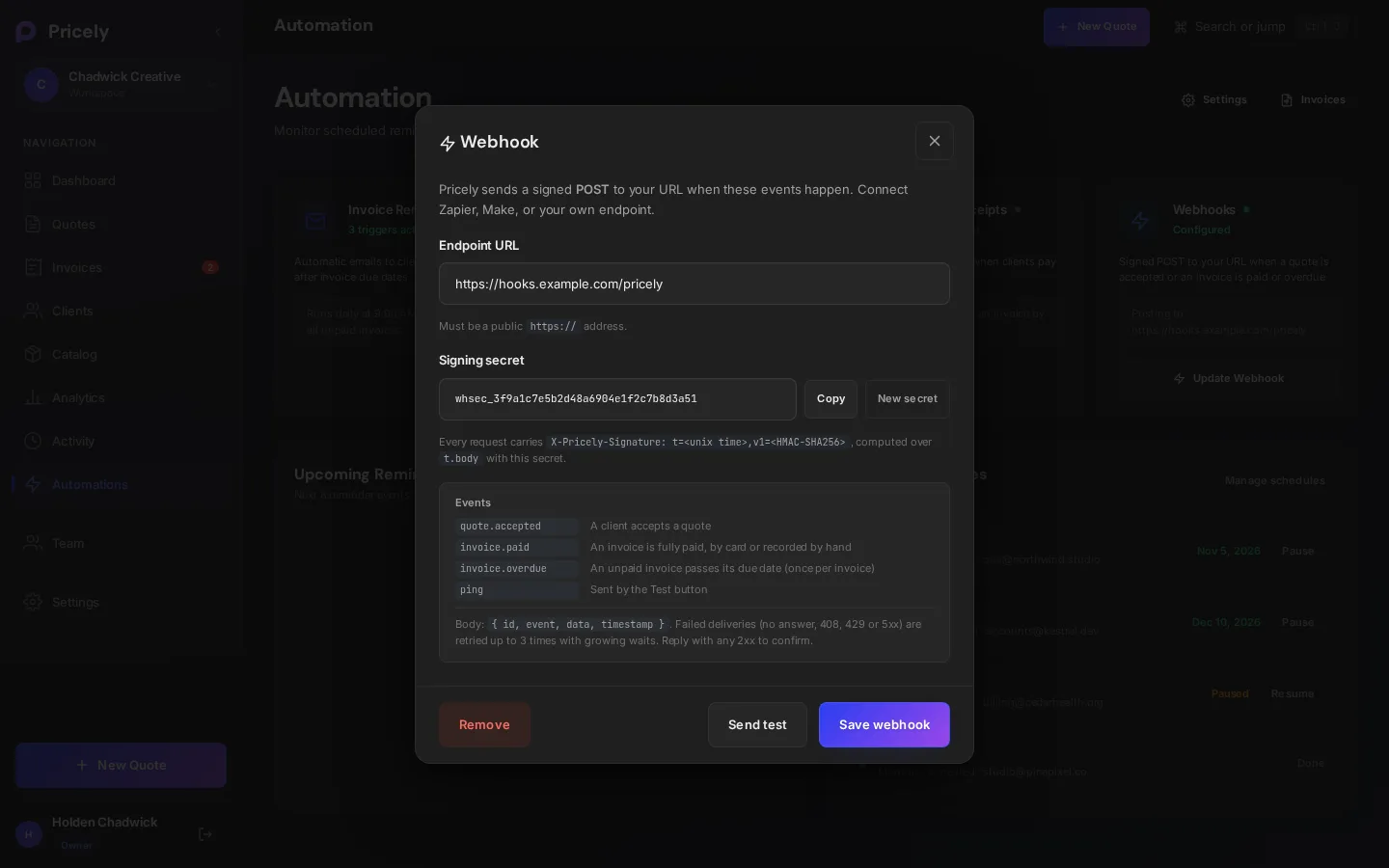Click the ping event tag
1389x868 pixels.
pyautogui.click(x=517, y=590)
